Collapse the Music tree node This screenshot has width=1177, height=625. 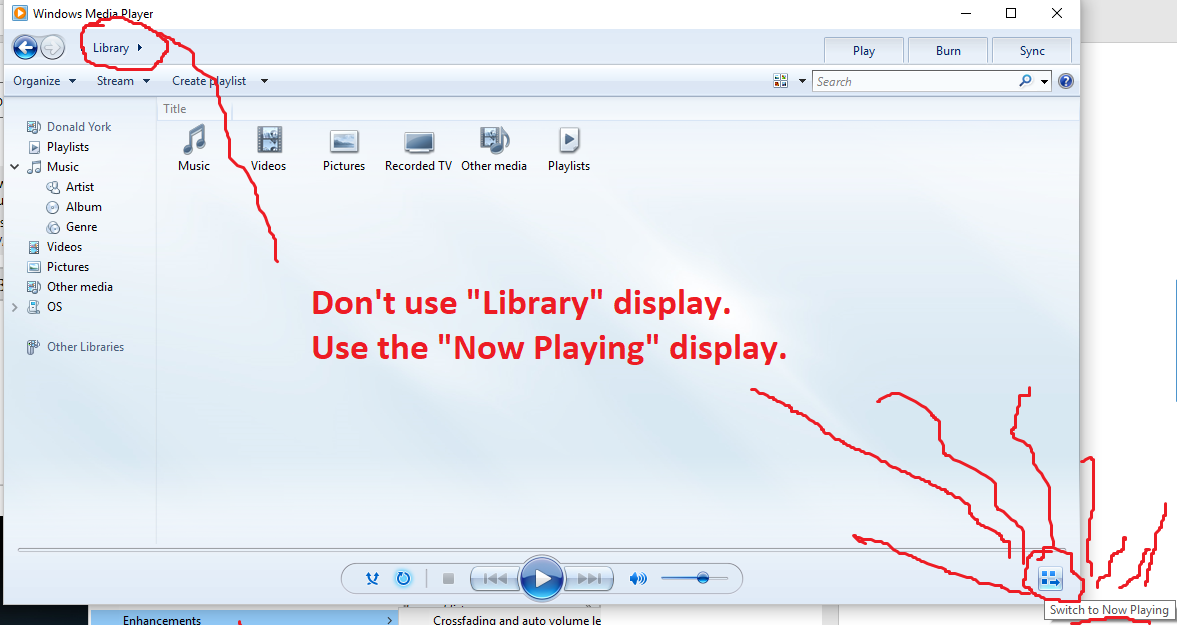pos(14,167)
